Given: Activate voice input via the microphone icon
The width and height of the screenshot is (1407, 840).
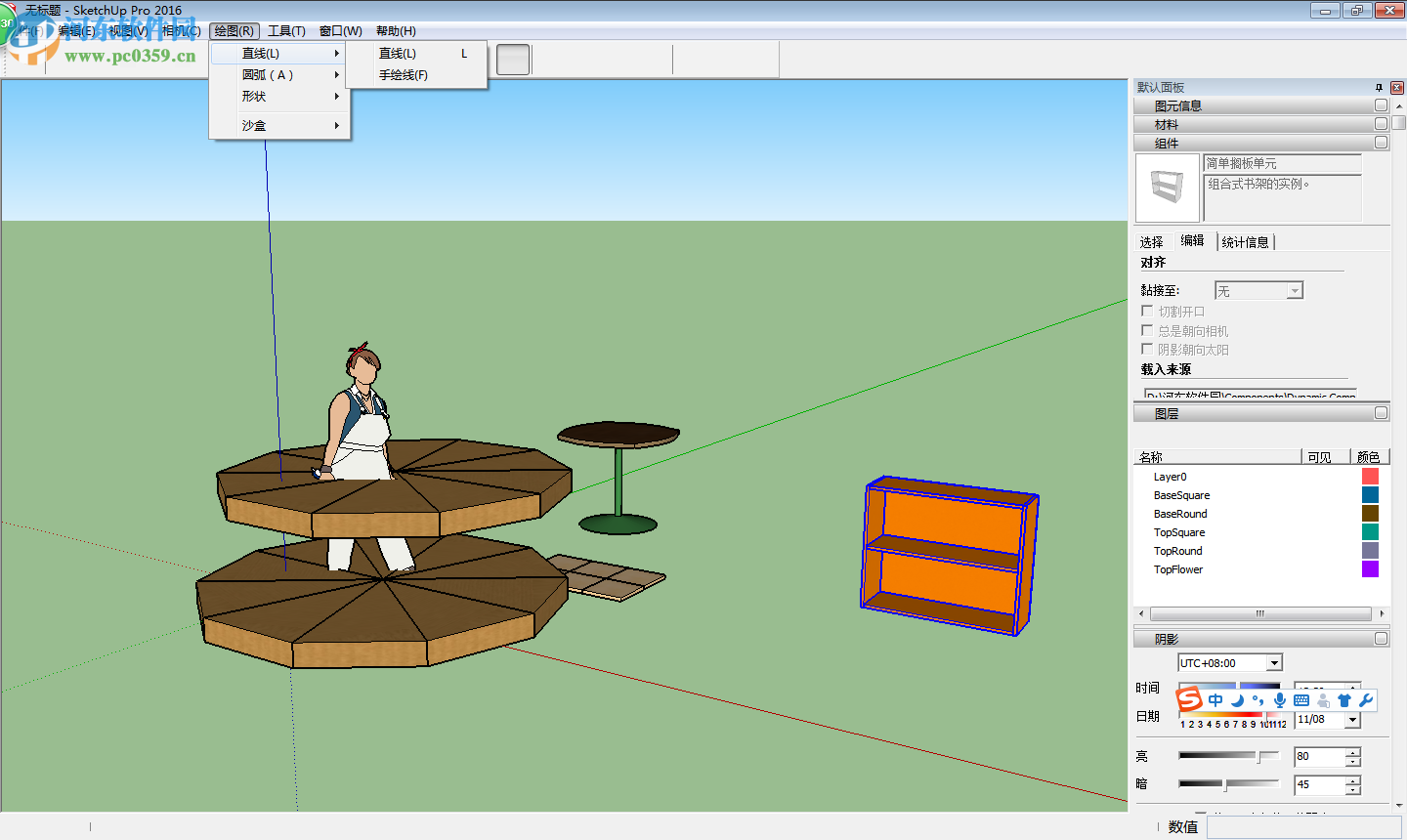Looking at the screenshot, I should (x=1280, y=699).
